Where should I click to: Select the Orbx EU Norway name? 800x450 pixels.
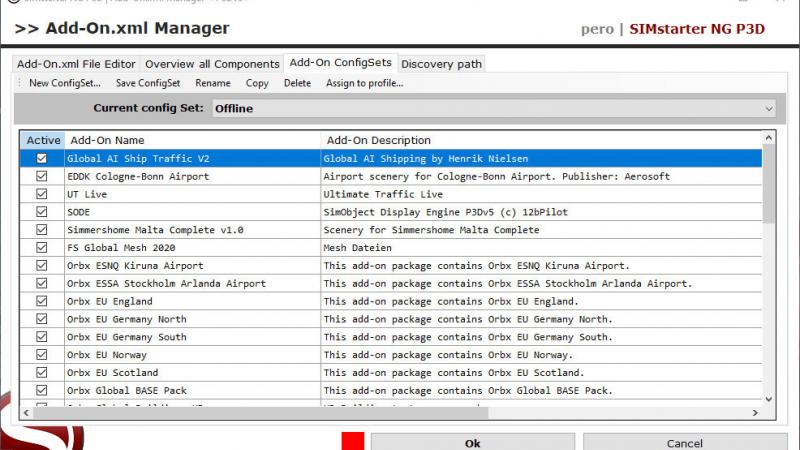tap(107, 355)
